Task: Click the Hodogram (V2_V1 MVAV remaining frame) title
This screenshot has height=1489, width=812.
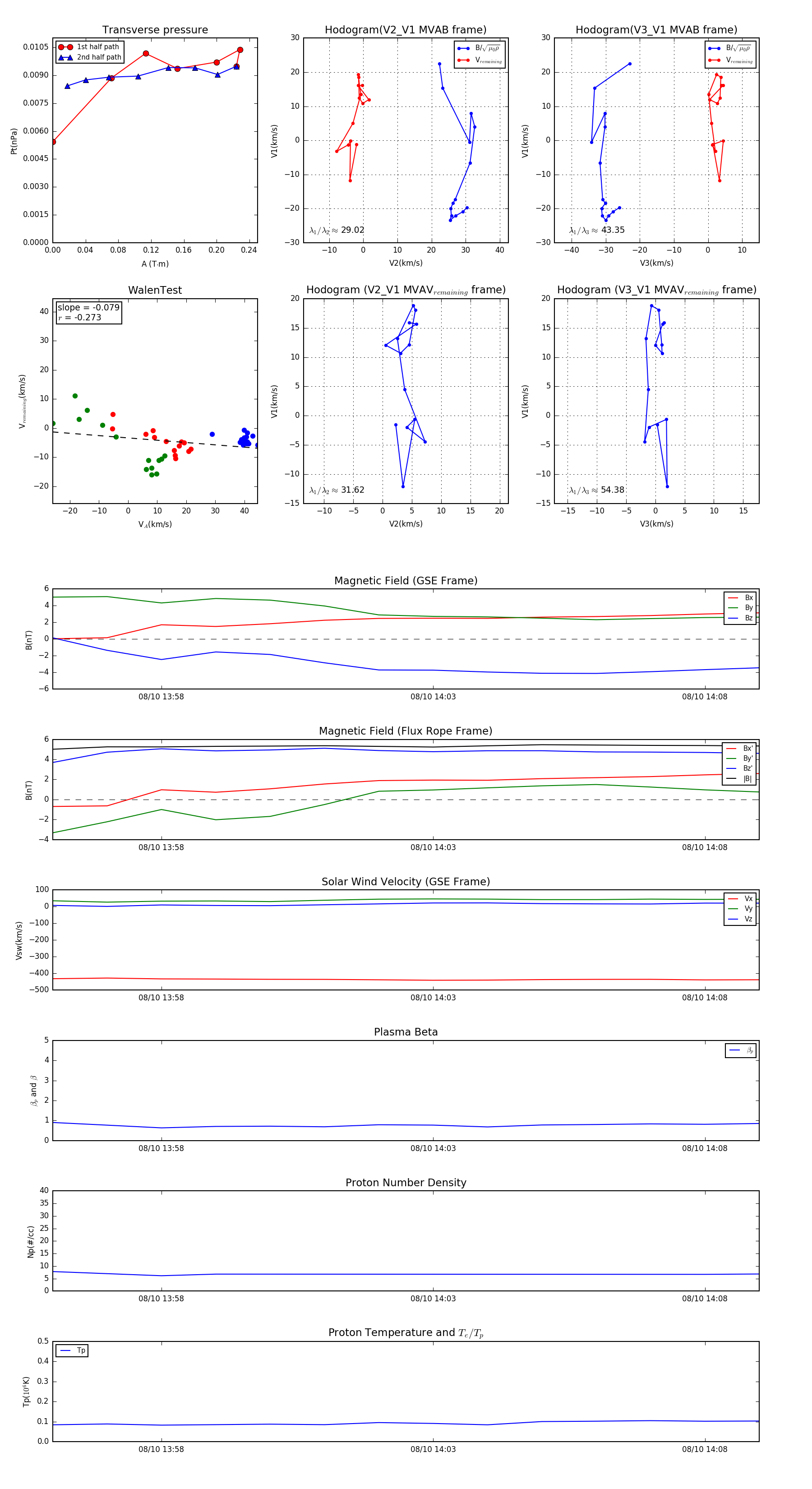Action: (x=406, y=290)
